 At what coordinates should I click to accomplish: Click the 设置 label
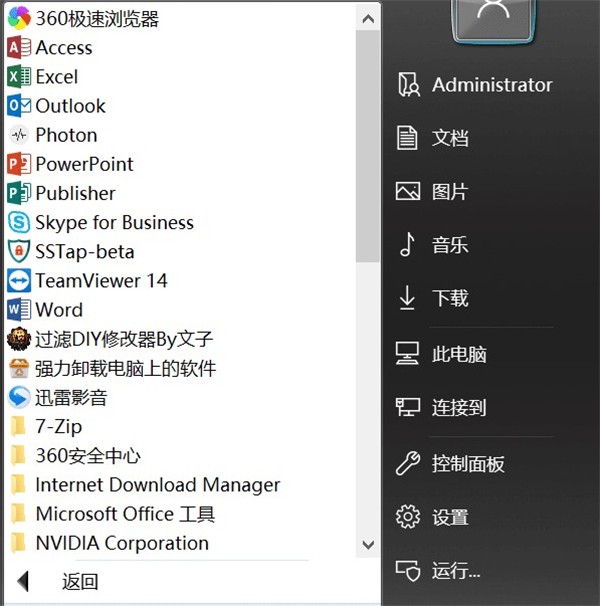[x=450, y=517]
